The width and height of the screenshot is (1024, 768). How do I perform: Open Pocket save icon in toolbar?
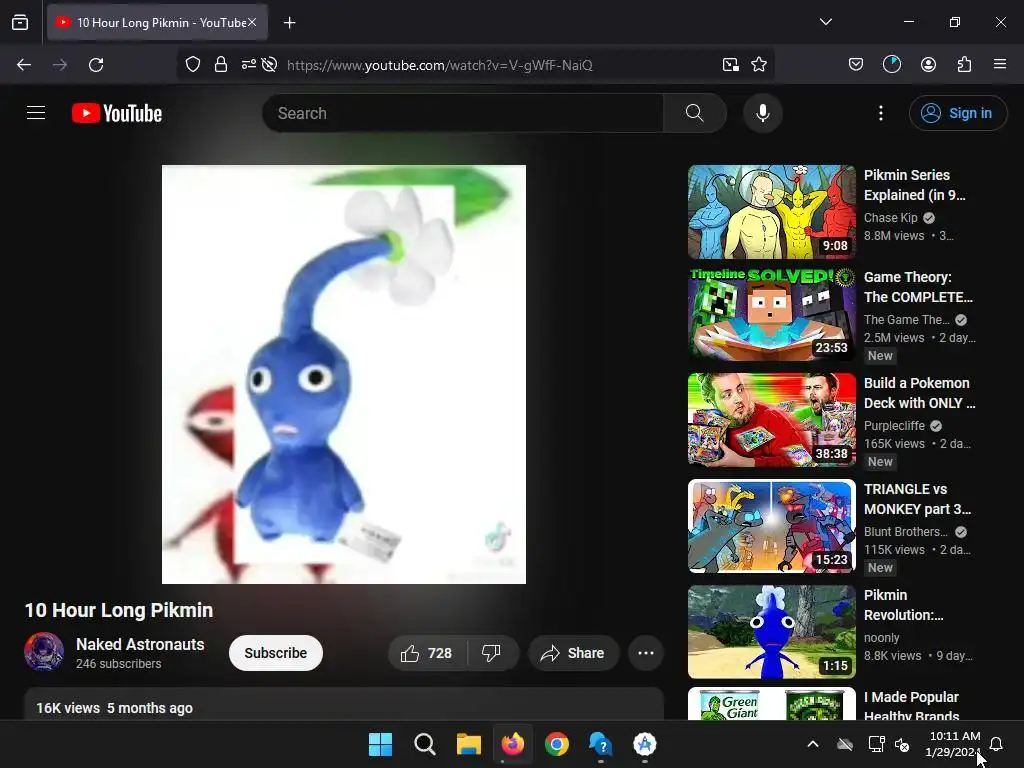click(x=856, y=65)
